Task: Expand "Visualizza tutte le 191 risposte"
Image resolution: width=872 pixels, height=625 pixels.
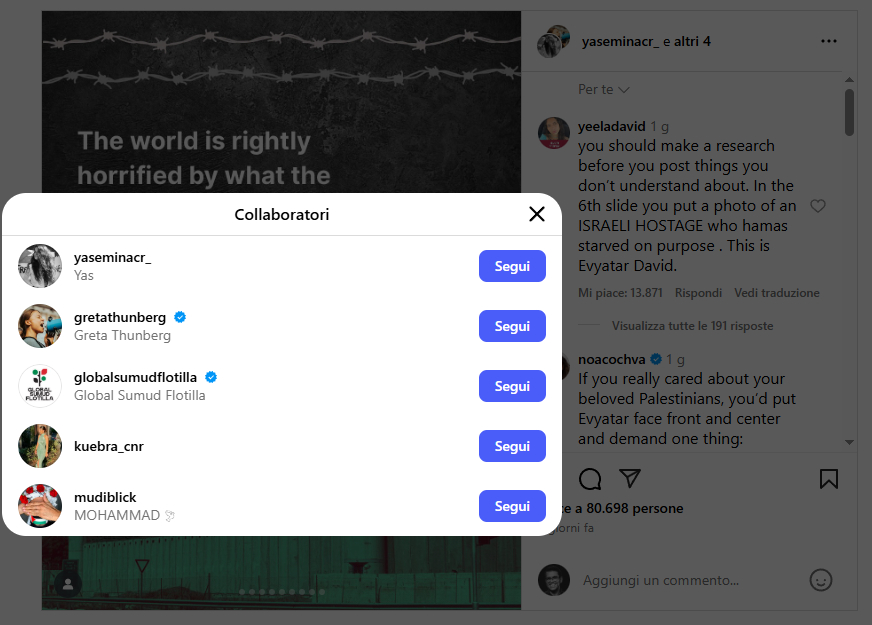Action: coord(692,326)
